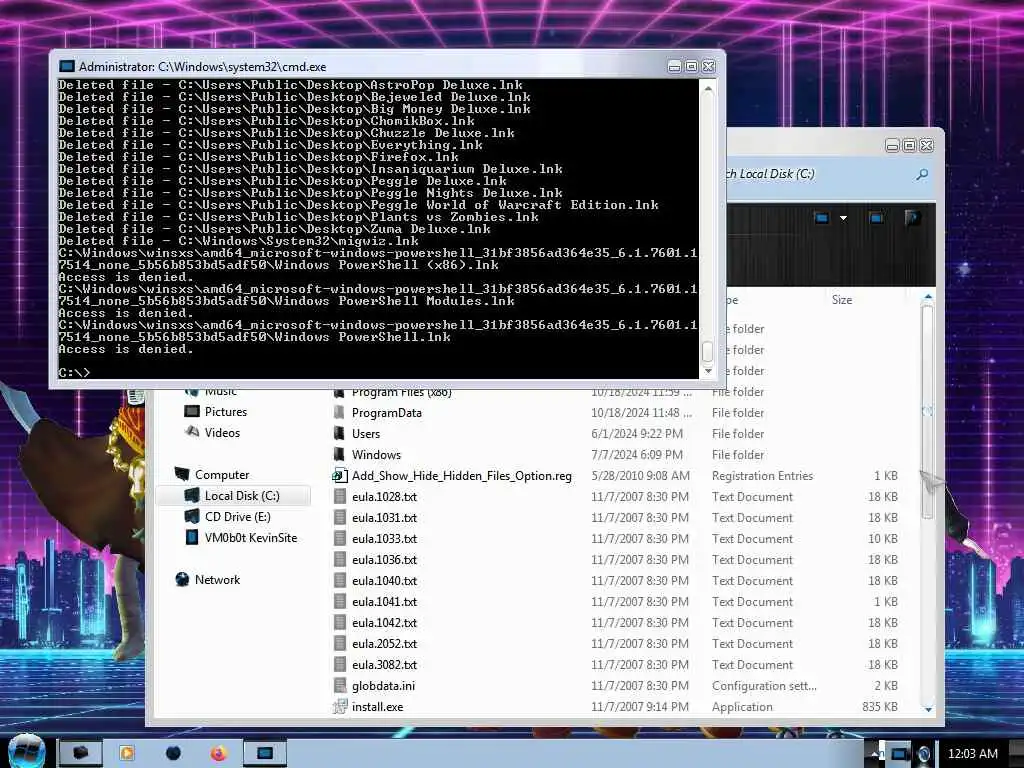Click the C:\> command prompt line

(x=74, y=372)
